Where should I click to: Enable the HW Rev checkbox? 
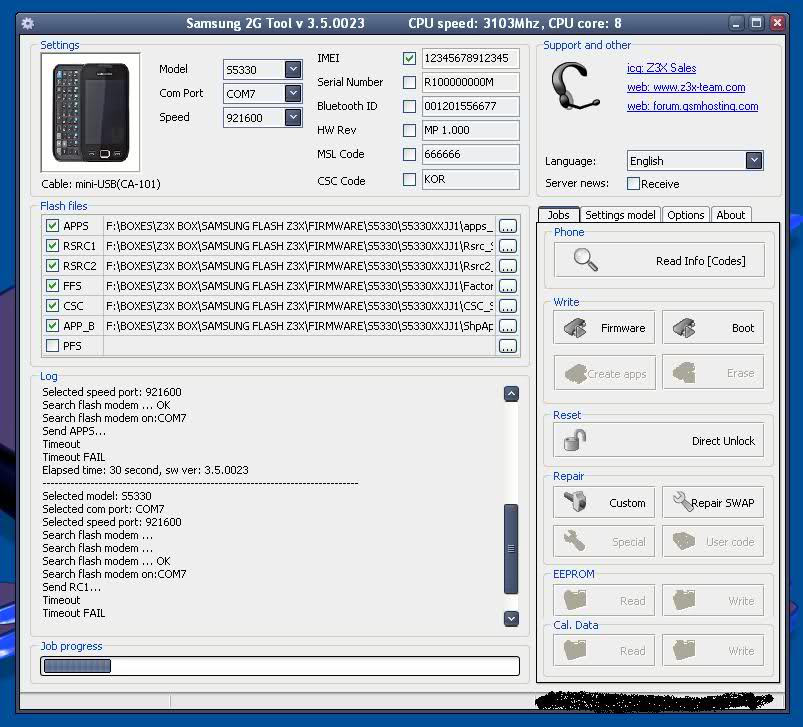(x=409, y=131)
